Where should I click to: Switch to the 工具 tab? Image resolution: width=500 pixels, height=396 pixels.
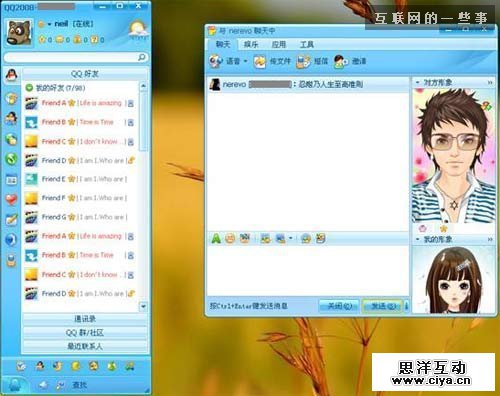(307, 44)
